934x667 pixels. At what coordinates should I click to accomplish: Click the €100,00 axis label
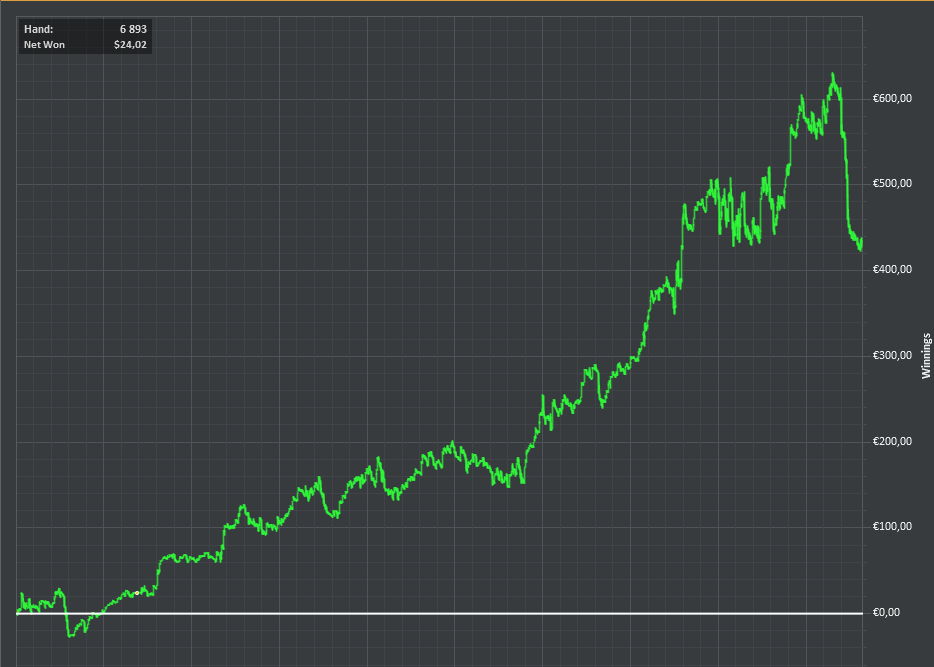892,526
